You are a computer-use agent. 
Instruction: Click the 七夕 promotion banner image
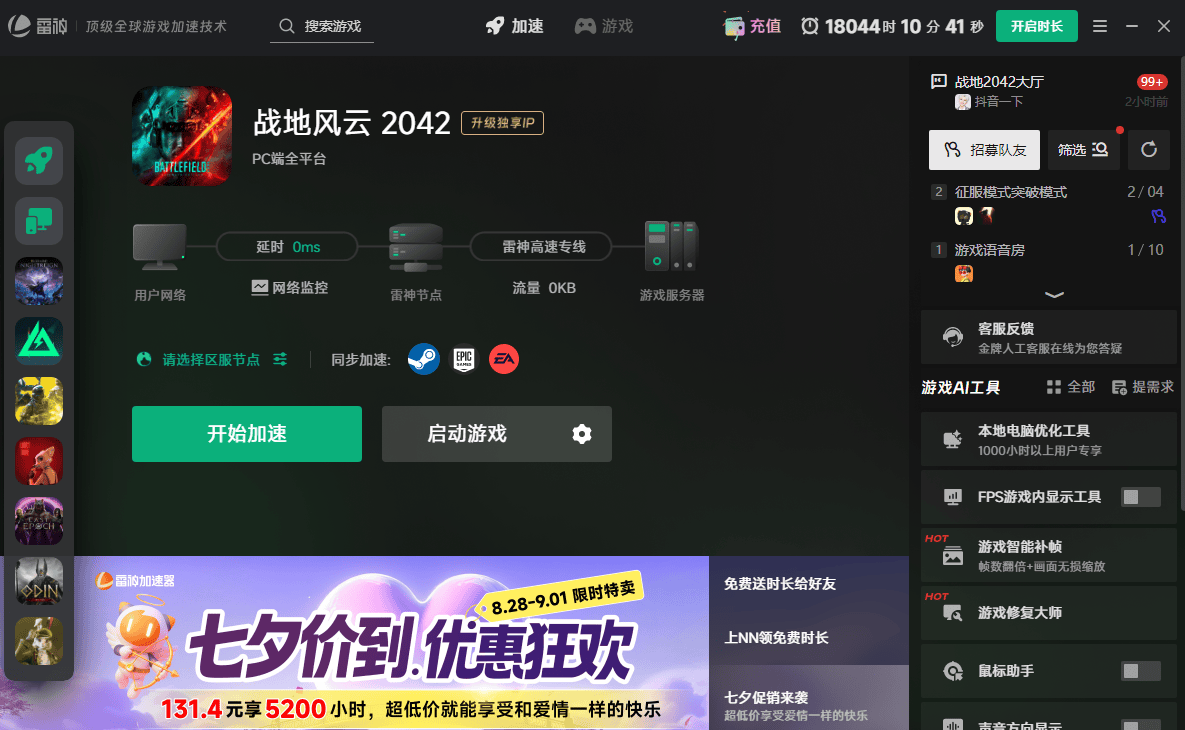(x=355, y=643)
